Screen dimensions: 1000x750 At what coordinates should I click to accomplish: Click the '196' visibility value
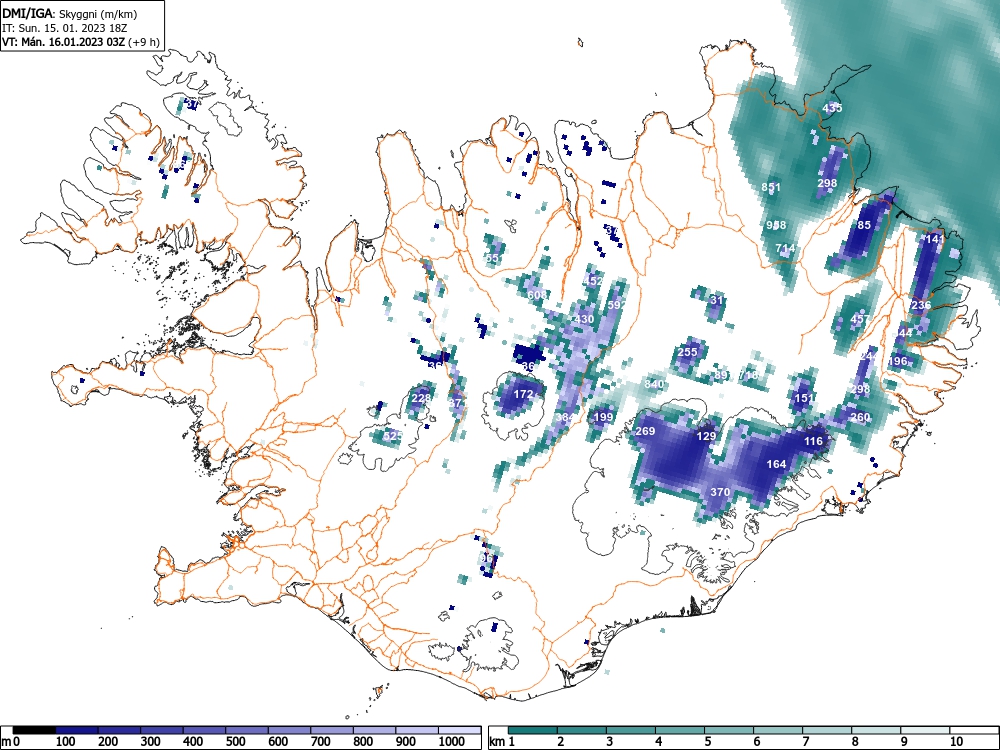tap(897, 361)
